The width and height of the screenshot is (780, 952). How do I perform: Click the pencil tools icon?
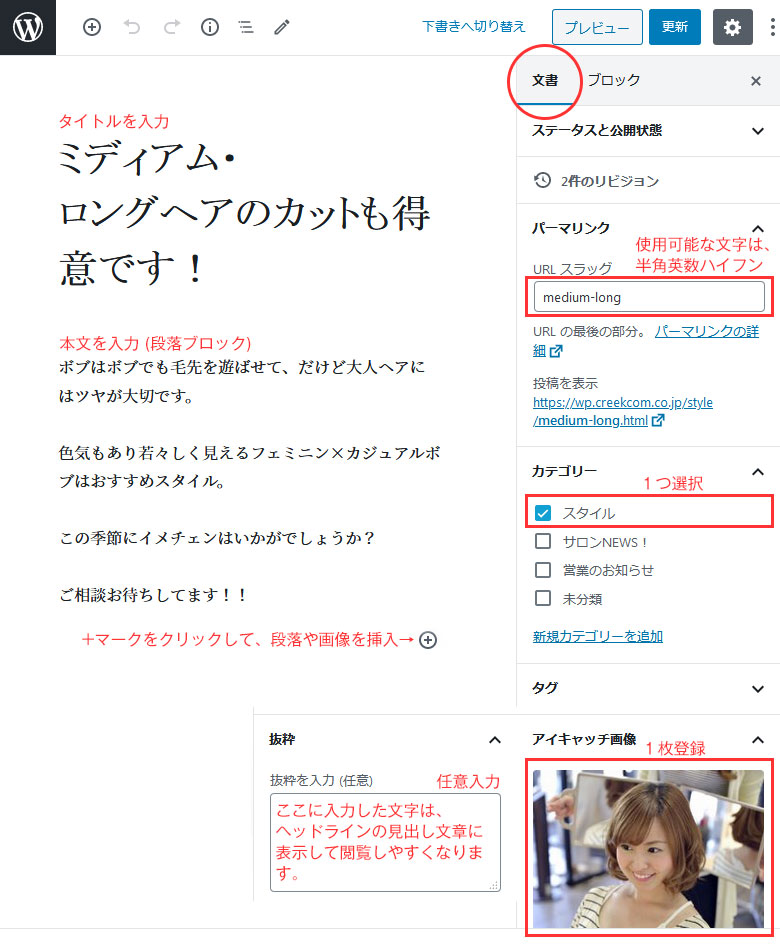coord(282,27)
